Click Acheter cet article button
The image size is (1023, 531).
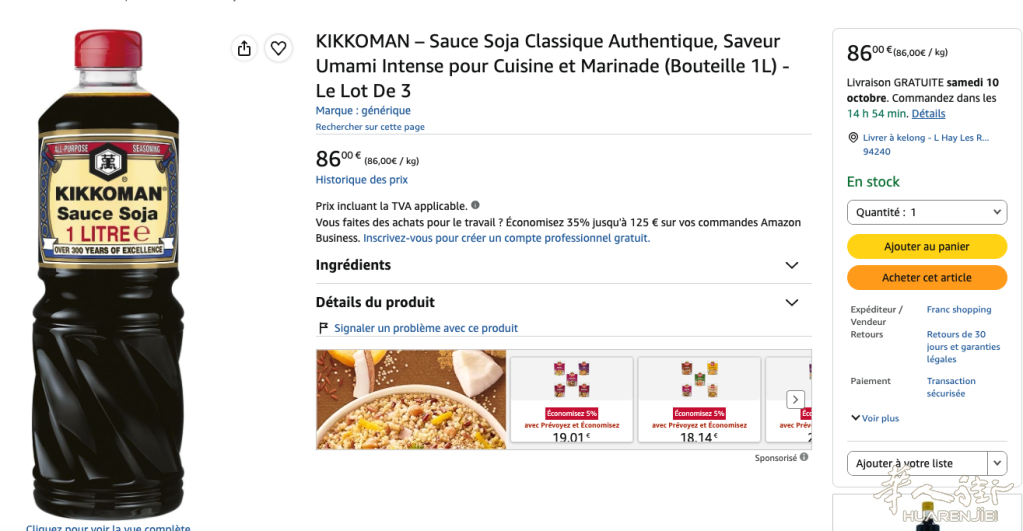point(927,278)
